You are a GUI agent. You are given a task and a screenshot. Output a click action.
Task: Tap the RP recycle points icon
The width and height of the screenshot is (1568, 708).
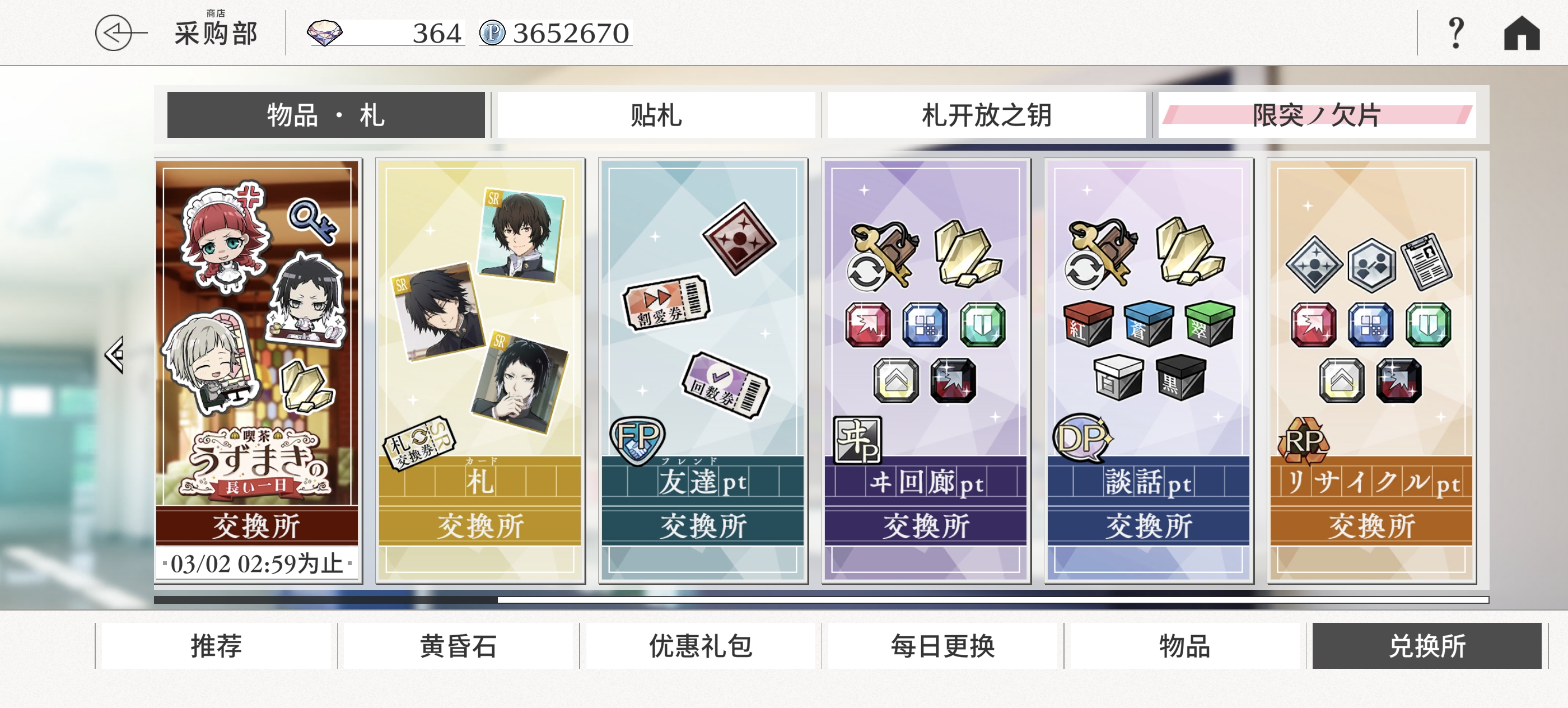point(1303,441)
